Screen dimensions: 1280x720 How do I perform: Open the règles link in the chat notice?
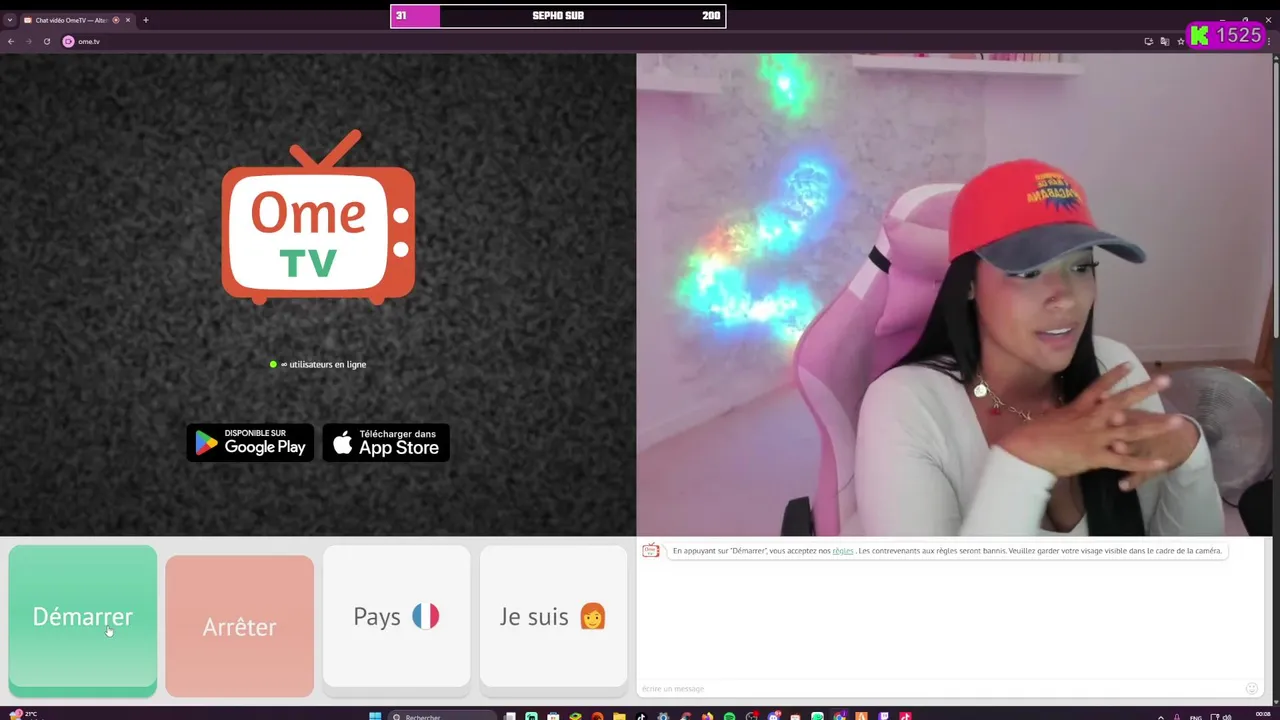pos(843,551)
